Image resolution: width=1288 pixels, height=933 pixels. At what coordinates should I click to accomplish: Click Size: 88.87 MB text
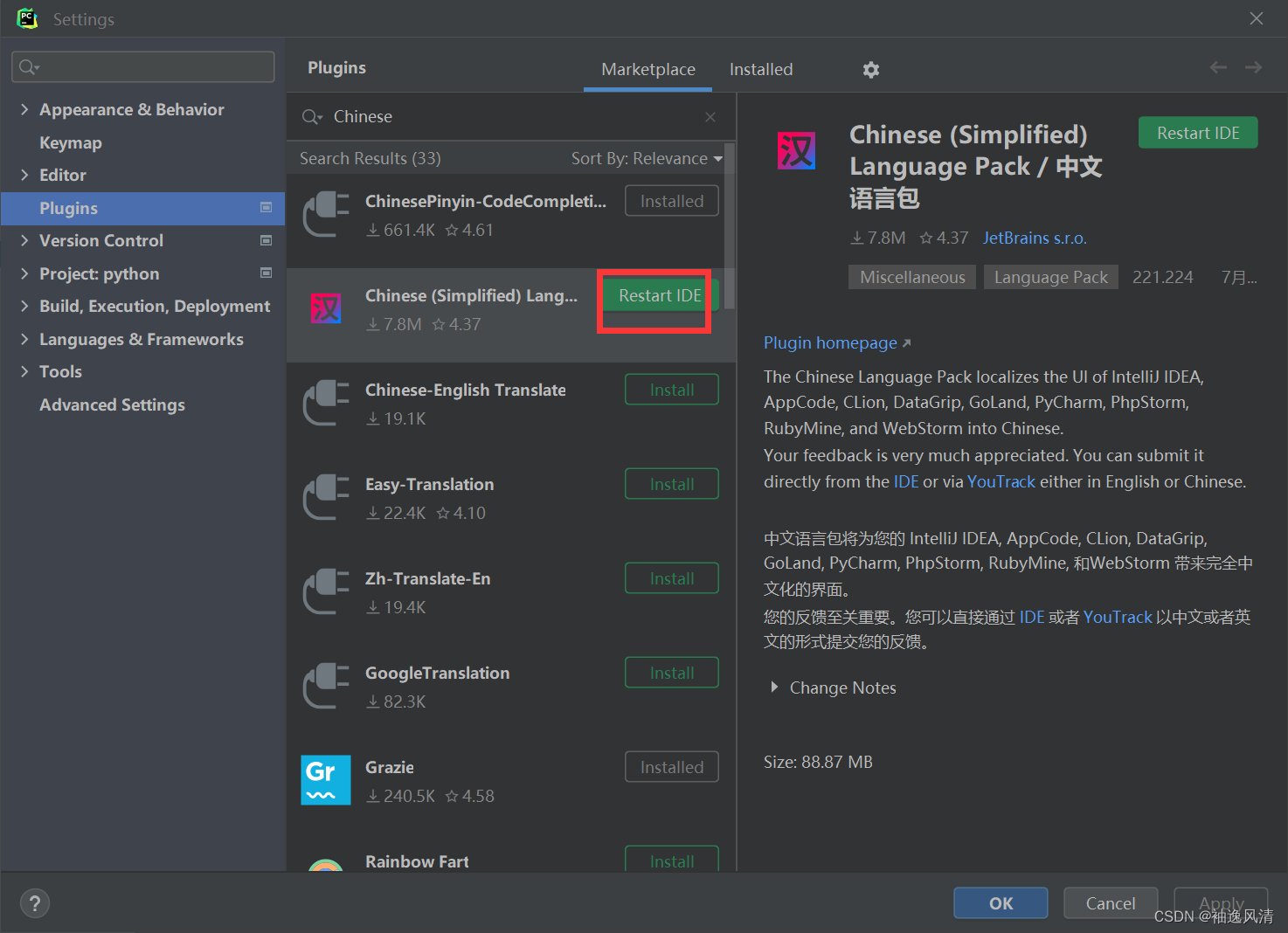818,762
